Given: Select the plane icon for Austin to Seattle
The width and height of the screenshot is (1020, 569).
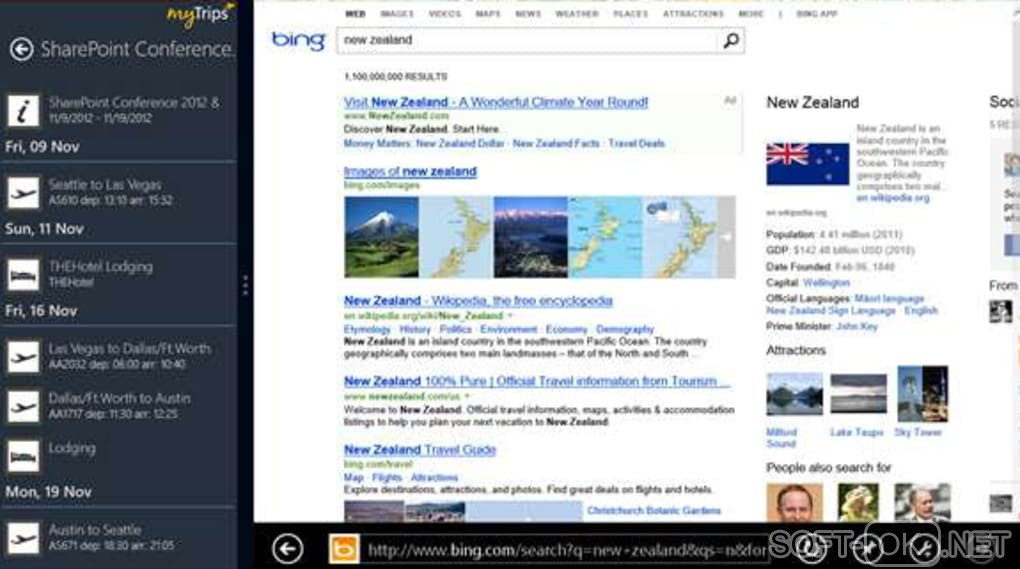Looking at the screenshot, I should point(23,538).
